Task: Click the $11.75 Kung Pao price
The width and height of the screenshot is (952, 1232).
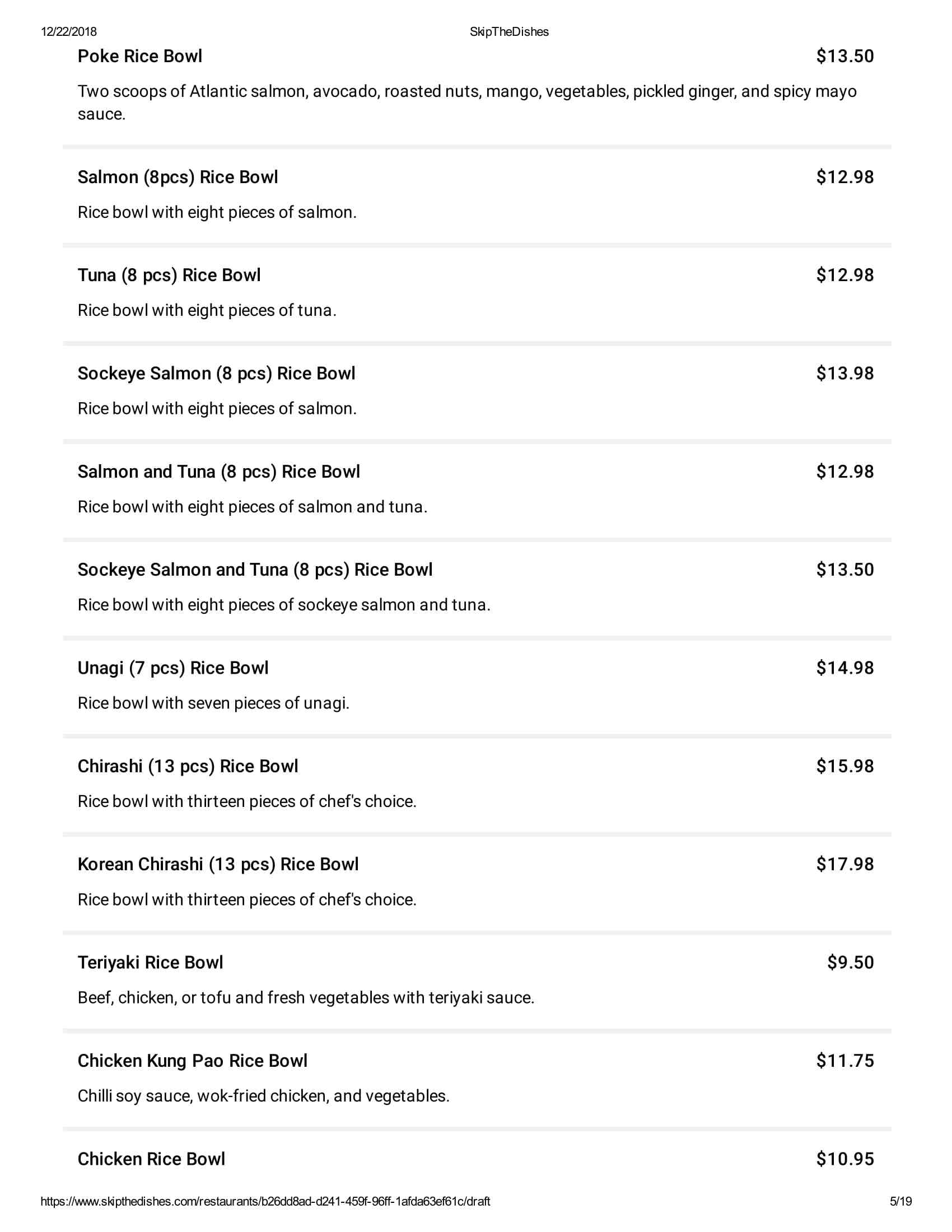Action: (x=845, y=1061)
